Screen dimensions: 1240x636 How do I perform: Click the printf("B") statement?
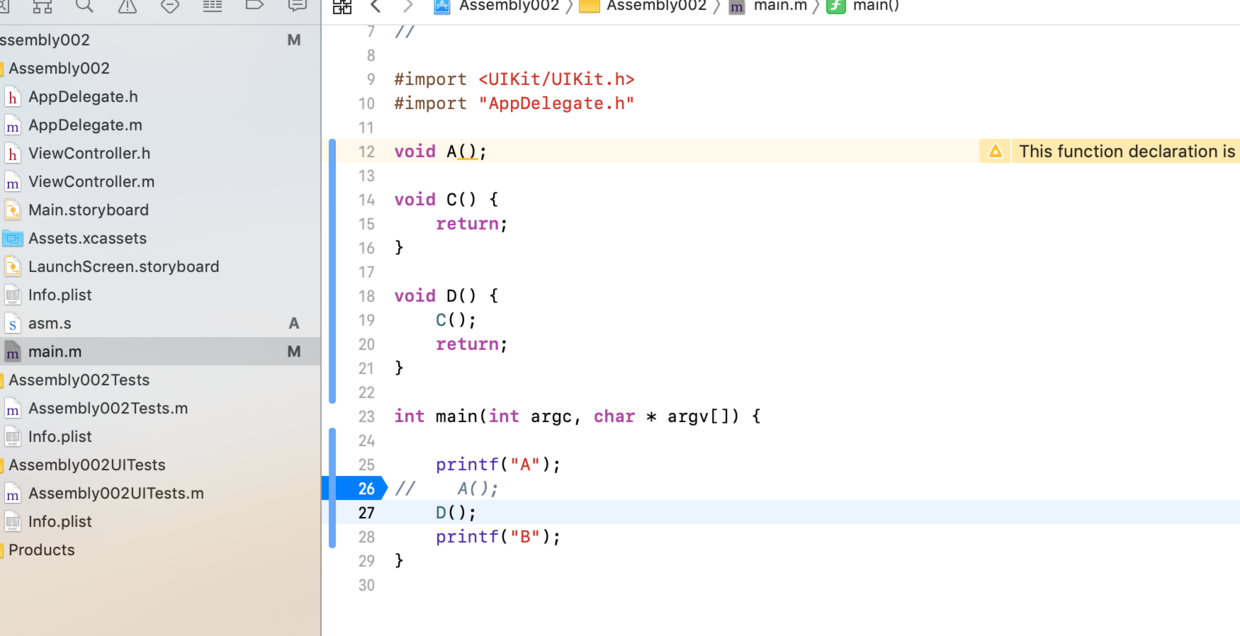pos(498,537)
